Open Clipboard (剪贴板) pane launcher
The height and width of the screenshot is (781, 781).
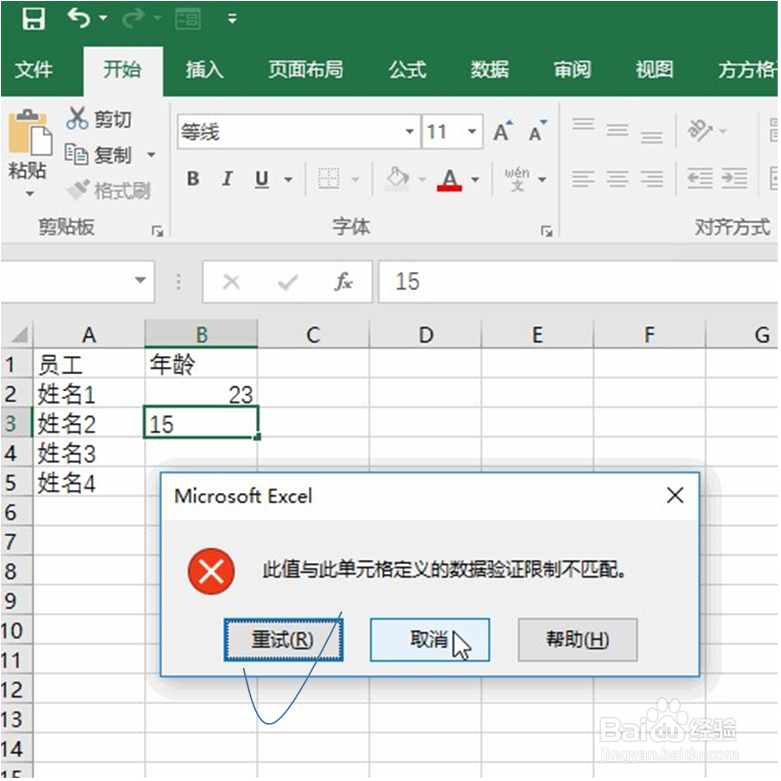[x=157, y=231]
